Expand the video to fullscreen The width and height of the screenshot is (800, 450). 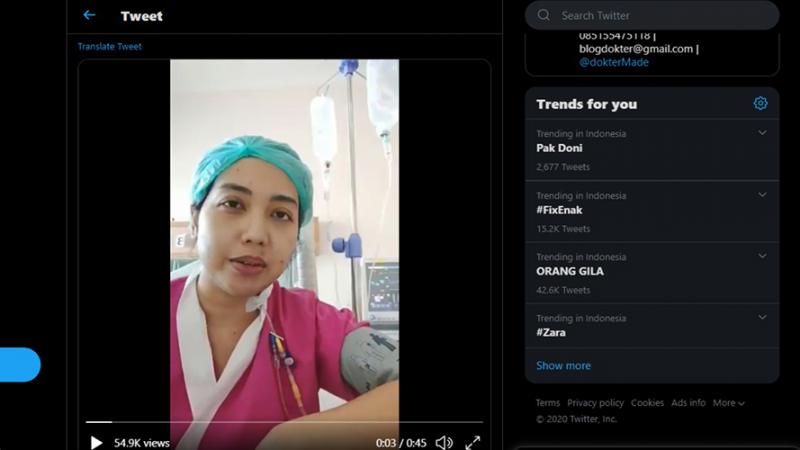pyautogui.click(x=473, y=442)
